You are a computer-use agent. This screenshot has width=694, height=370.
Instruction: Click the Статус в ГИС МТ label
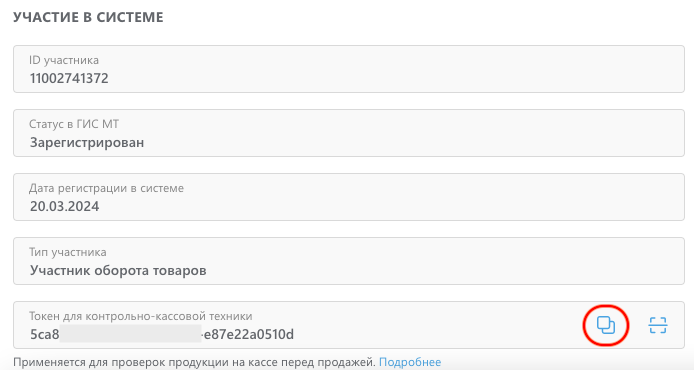coord(74,124)
